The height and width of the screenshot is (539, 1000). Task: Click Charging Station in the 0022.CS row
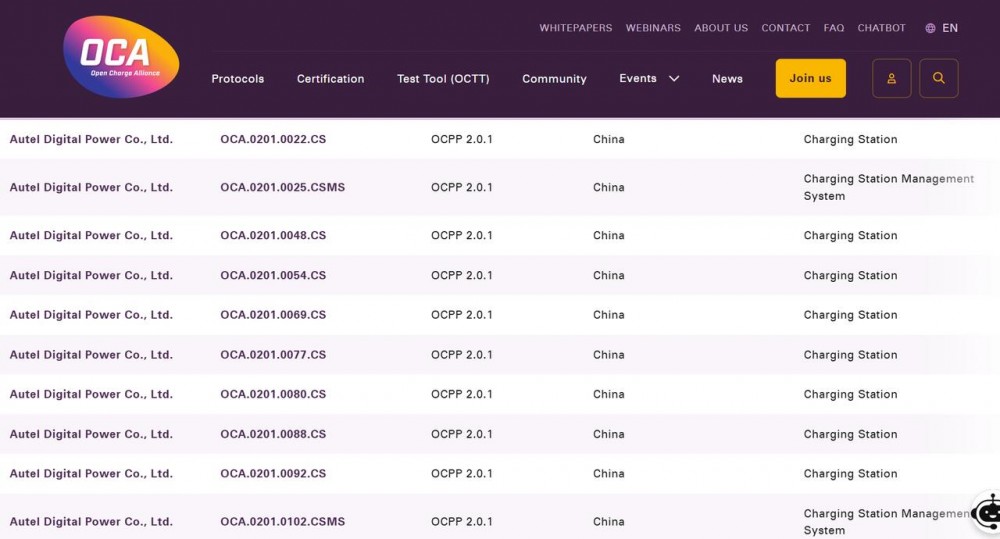tap(850, 139)
